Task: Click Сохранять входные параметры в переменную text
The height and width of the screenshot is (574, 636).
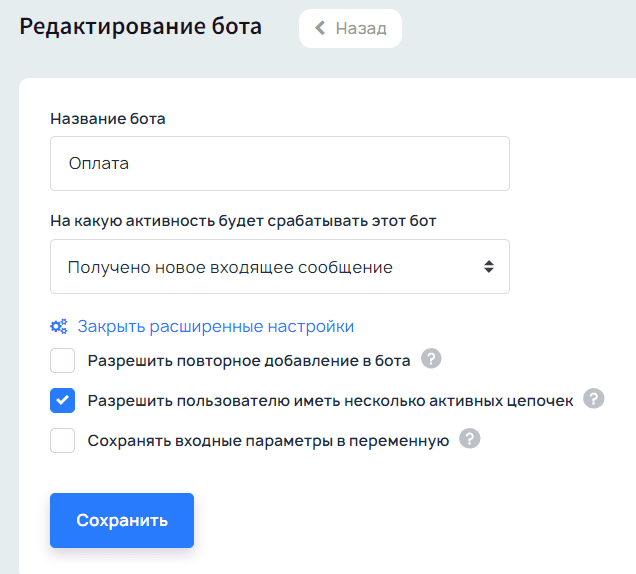Action: (x=269, y=441)
